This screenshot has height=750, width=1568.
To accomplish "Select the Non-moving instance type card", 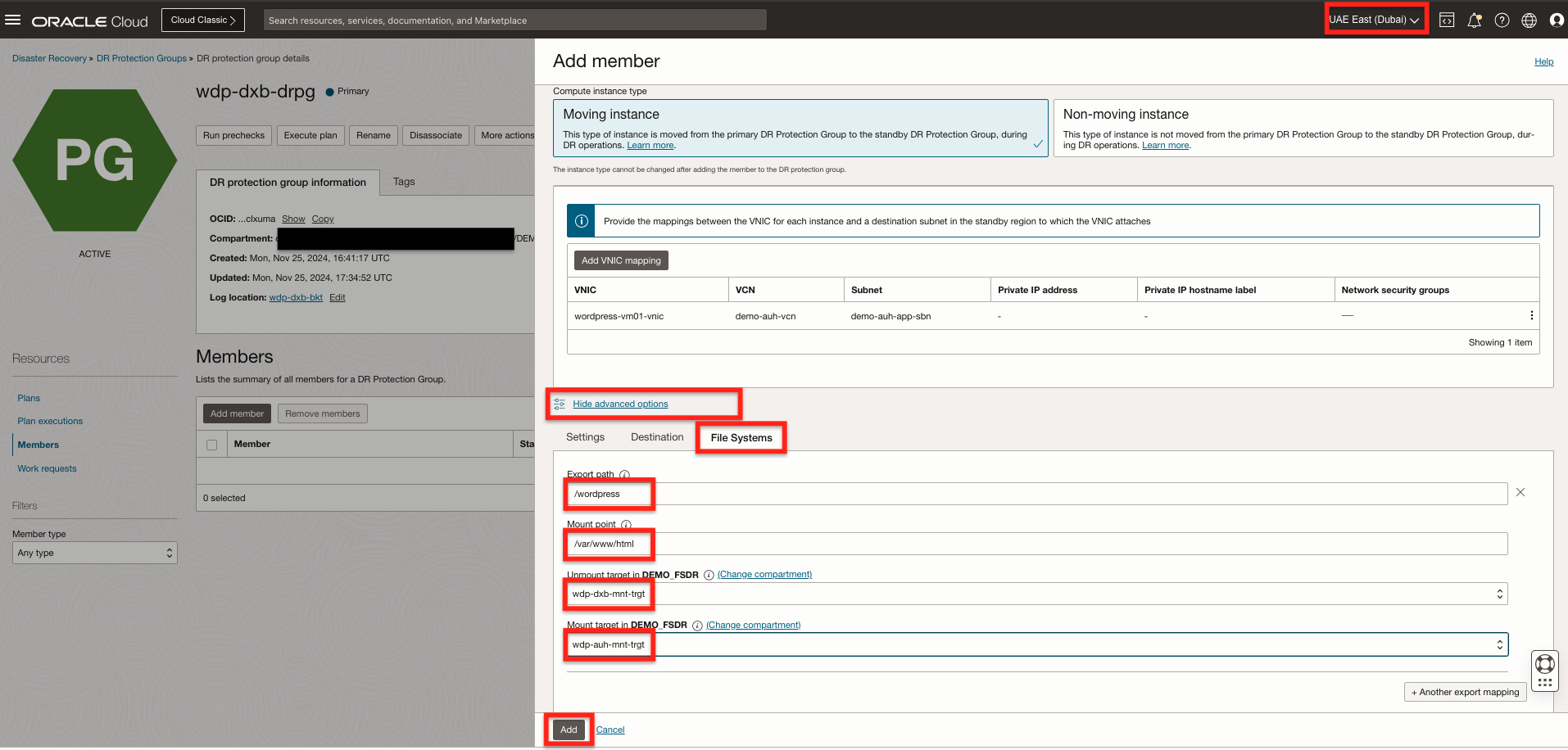I will coord(1303,129).
